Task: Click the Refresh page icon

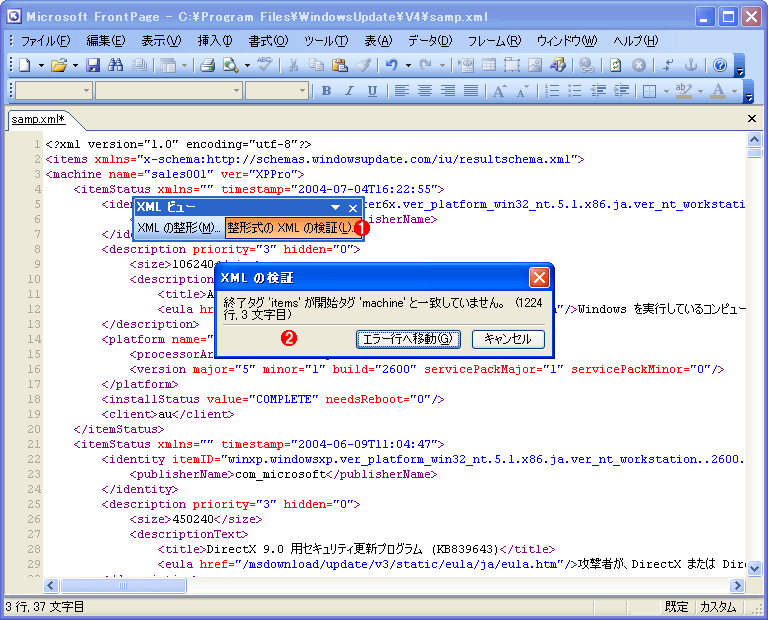Action: tap(616, 65)
